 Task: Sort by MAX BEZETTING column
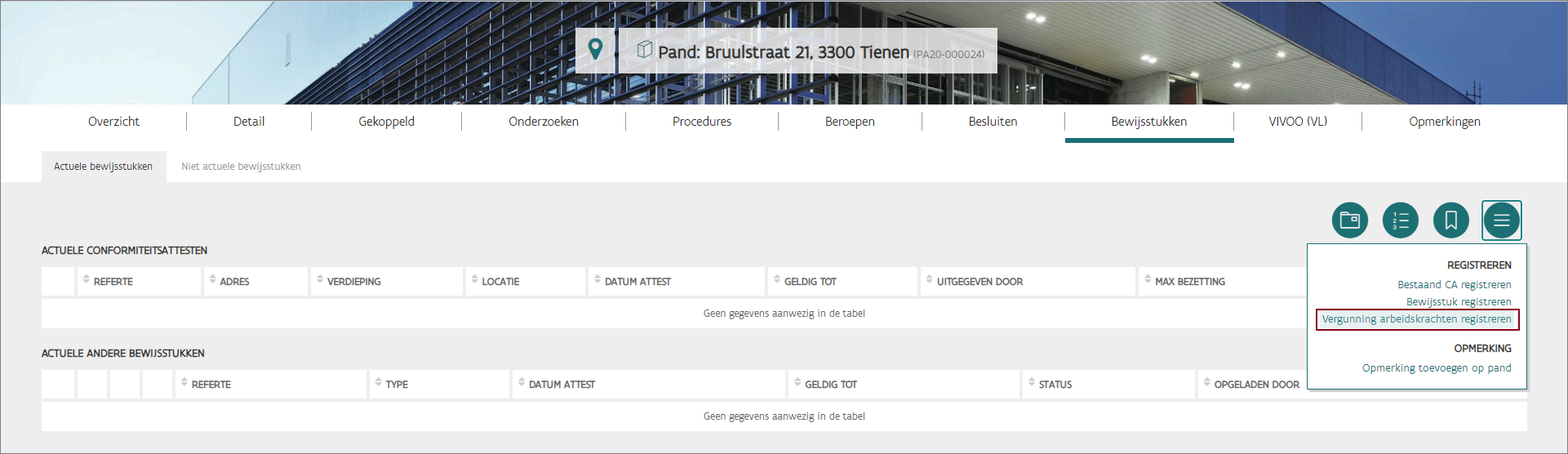1189,282
